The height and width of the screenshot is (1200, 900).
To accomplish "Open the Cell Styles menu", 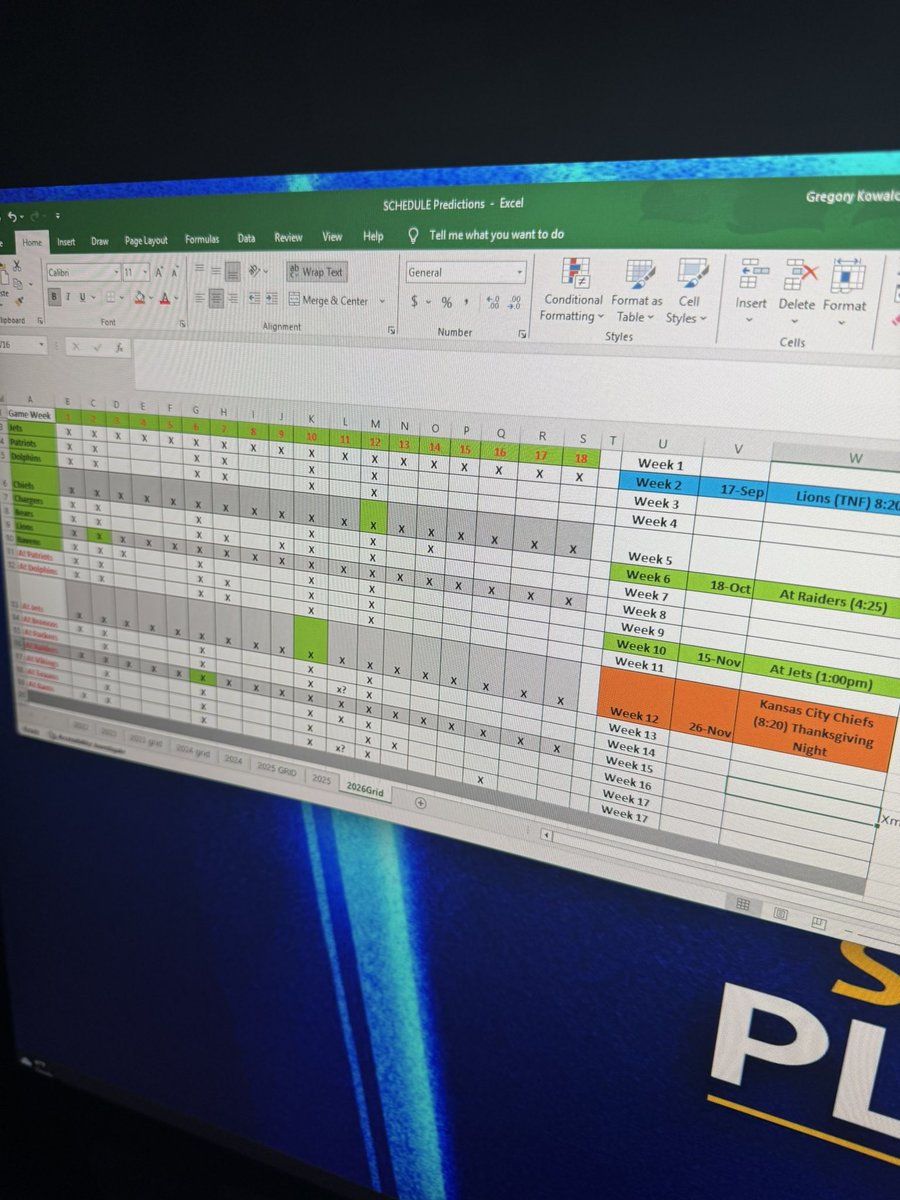I will click(689, 292).
